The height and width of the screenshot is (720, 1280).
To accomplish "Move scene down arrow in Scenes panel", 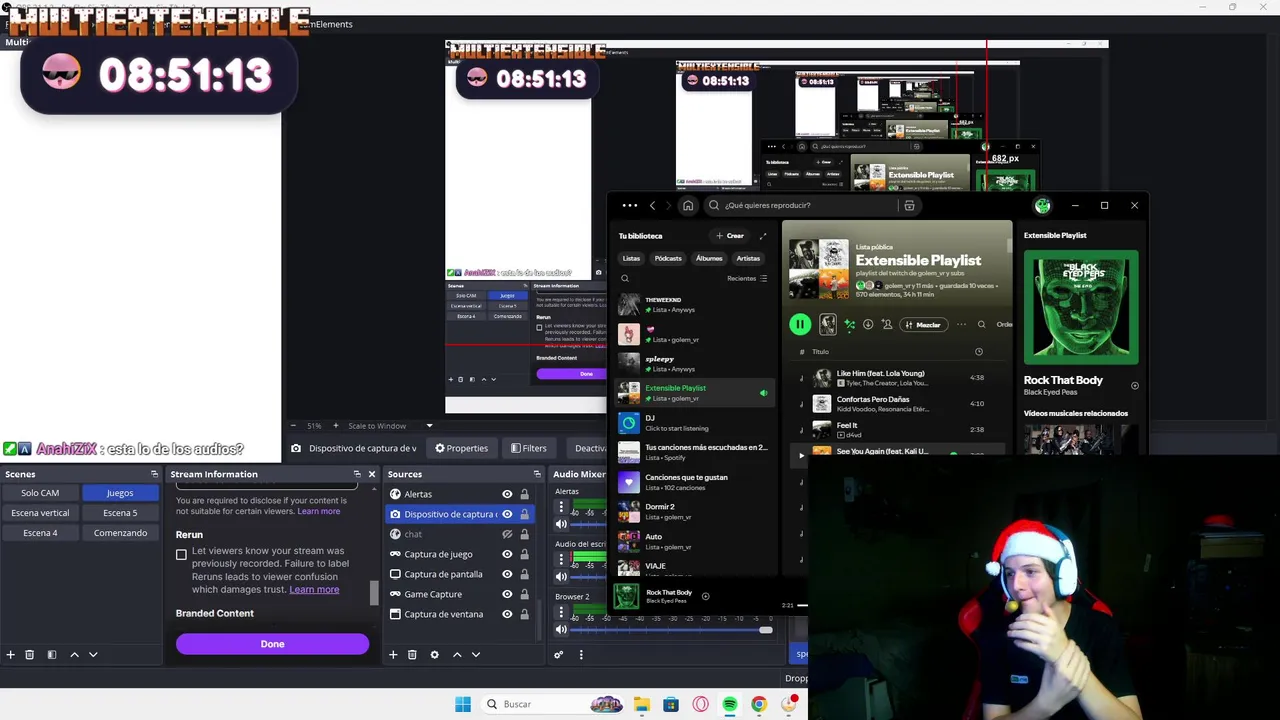I will (x=93, y=655).
